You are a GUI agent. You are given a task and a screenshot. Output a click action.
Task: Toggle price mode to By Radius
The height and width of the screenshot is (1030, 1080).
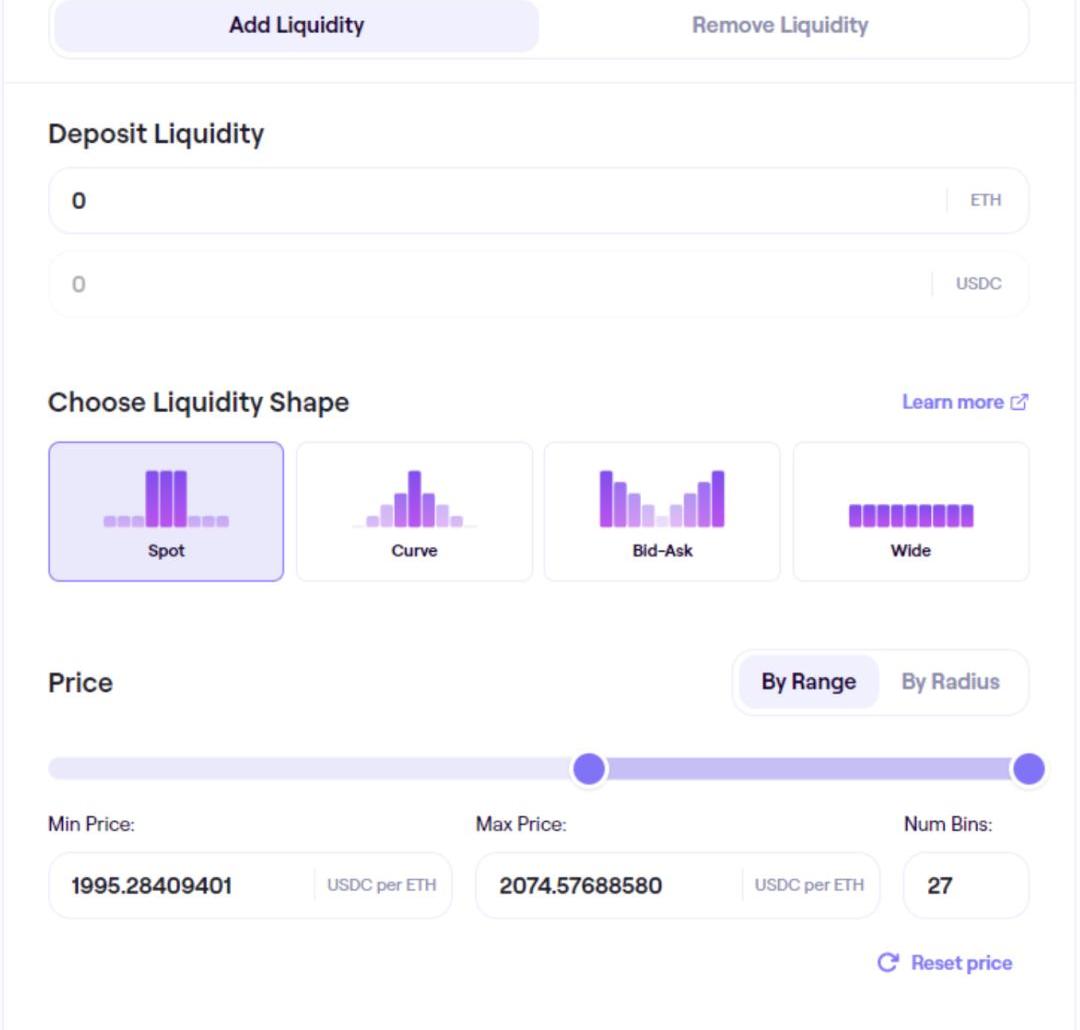950,682
